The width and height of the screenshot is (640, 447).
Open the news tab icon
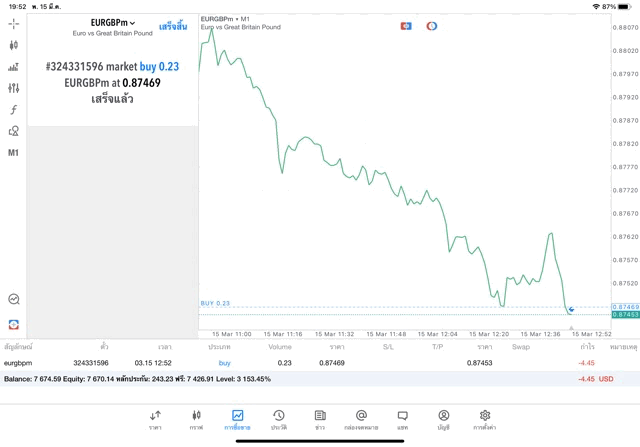click(x=320, y=420)
